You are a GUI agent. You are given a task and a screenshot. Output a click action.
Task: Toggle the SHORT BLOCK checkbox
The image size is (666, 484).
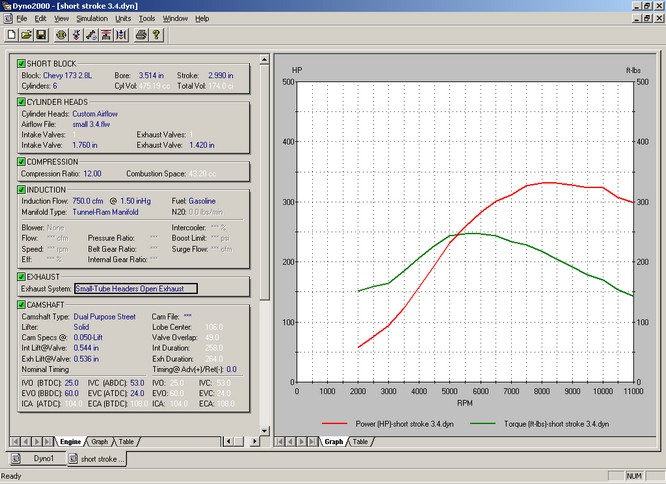click(x=21, y=64)
